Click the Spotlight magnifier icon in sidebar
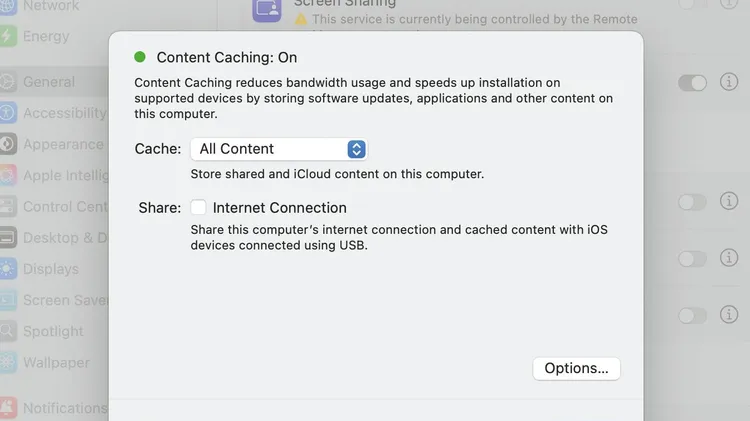750x421 pixels. 8,331
